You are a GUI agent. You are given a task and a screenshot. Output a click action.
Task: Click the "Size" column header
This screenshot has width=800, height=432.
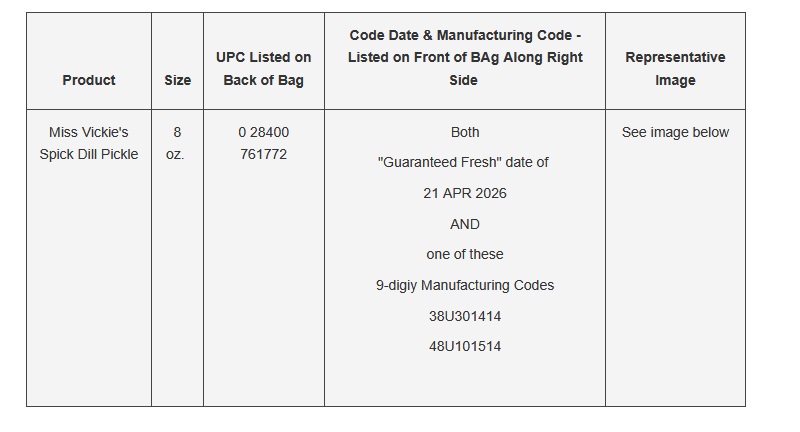pyautogui.click(x=177, y=80)
